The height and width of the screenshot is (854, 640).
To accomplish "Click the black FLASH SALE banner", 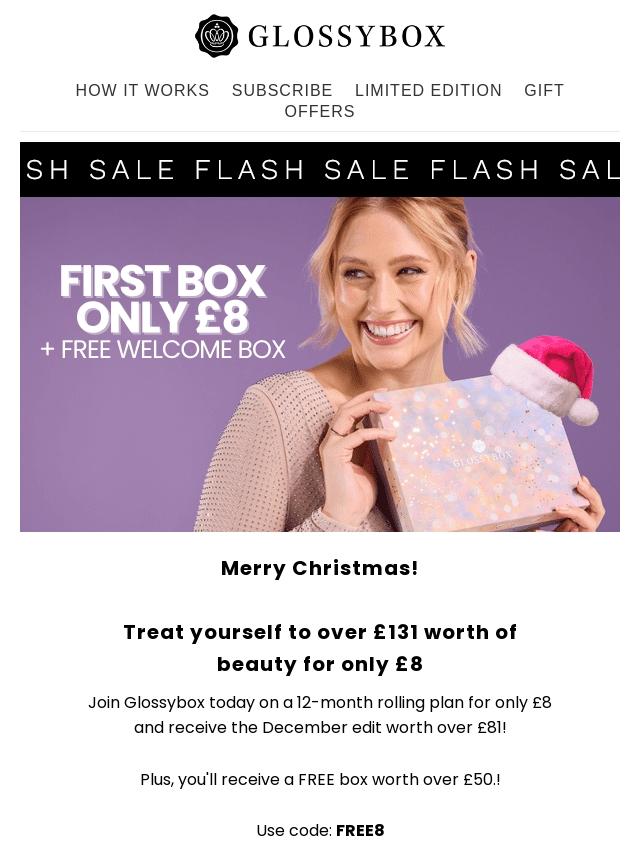I will pos(320,169).
